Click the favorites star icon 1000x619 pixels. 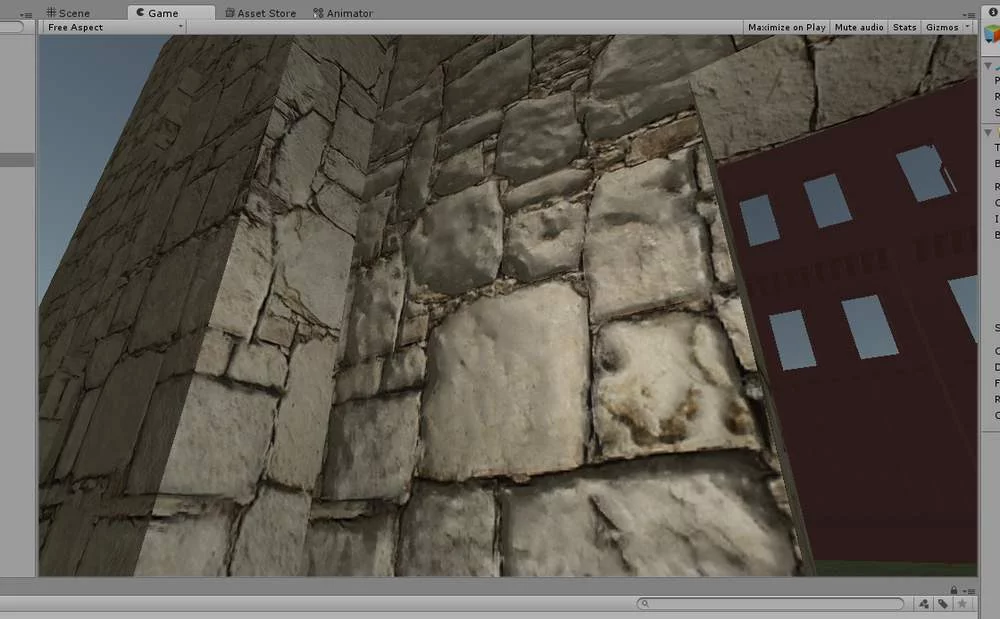tap(962, 604)
